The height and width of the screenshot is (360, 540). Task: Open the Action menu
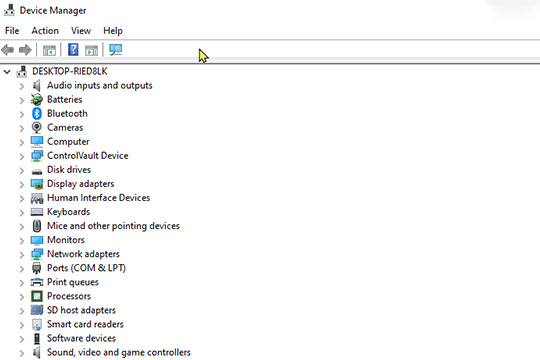45,31
